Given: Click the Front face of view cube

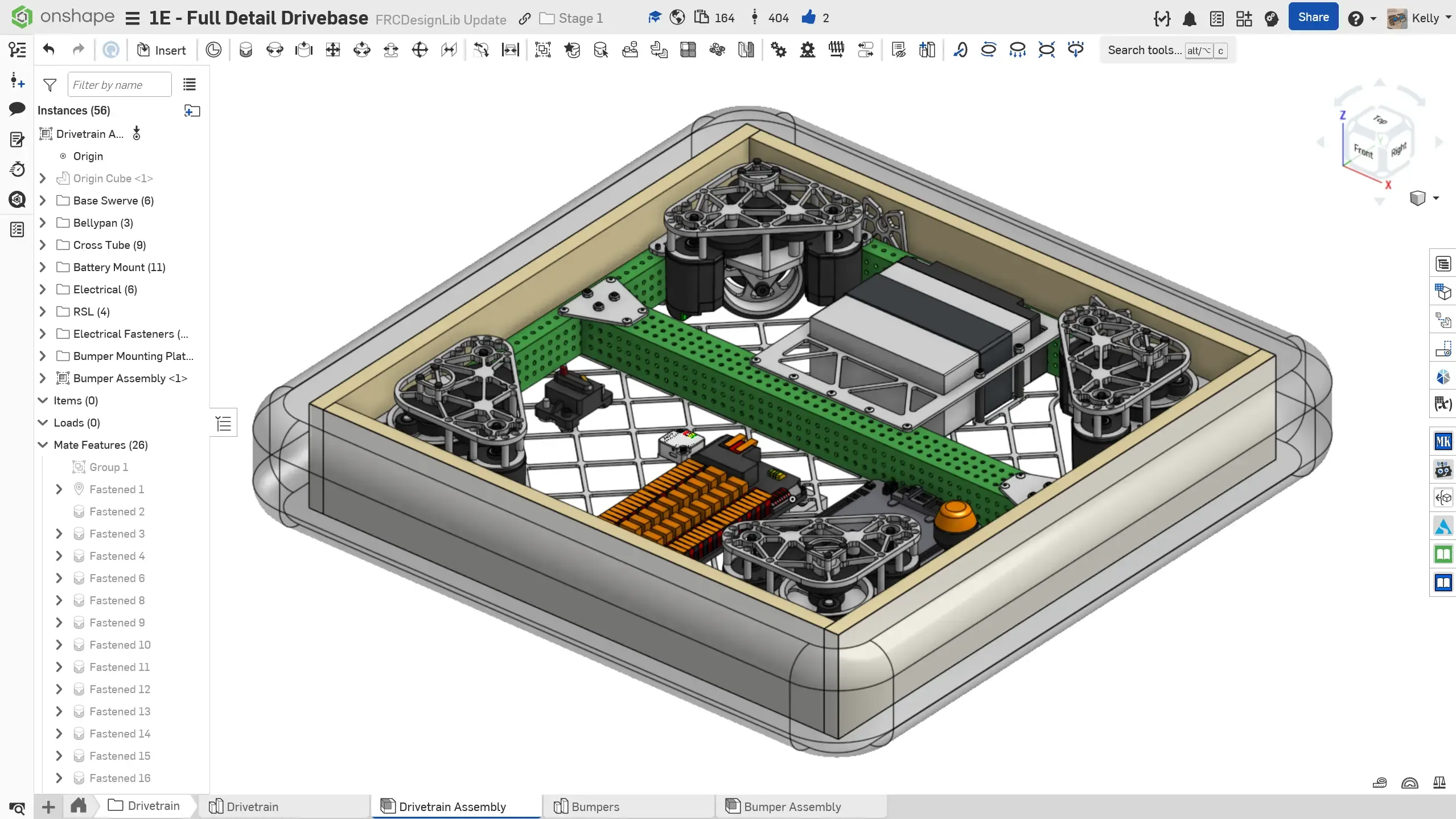Looking at the screenshot, I should 1363,151.
